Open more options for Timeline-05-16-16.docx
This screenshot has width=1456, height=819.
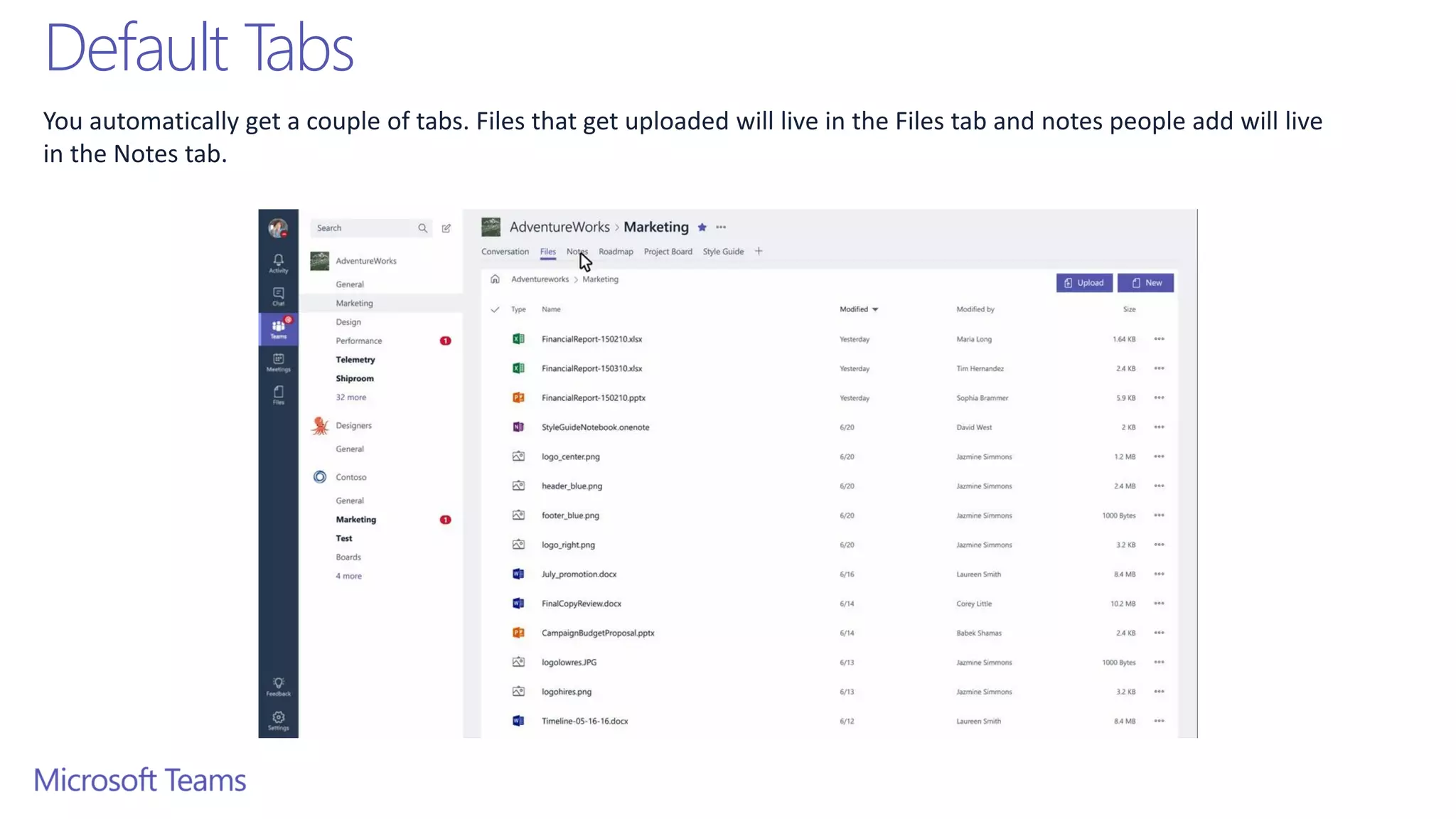point(1159,721)
